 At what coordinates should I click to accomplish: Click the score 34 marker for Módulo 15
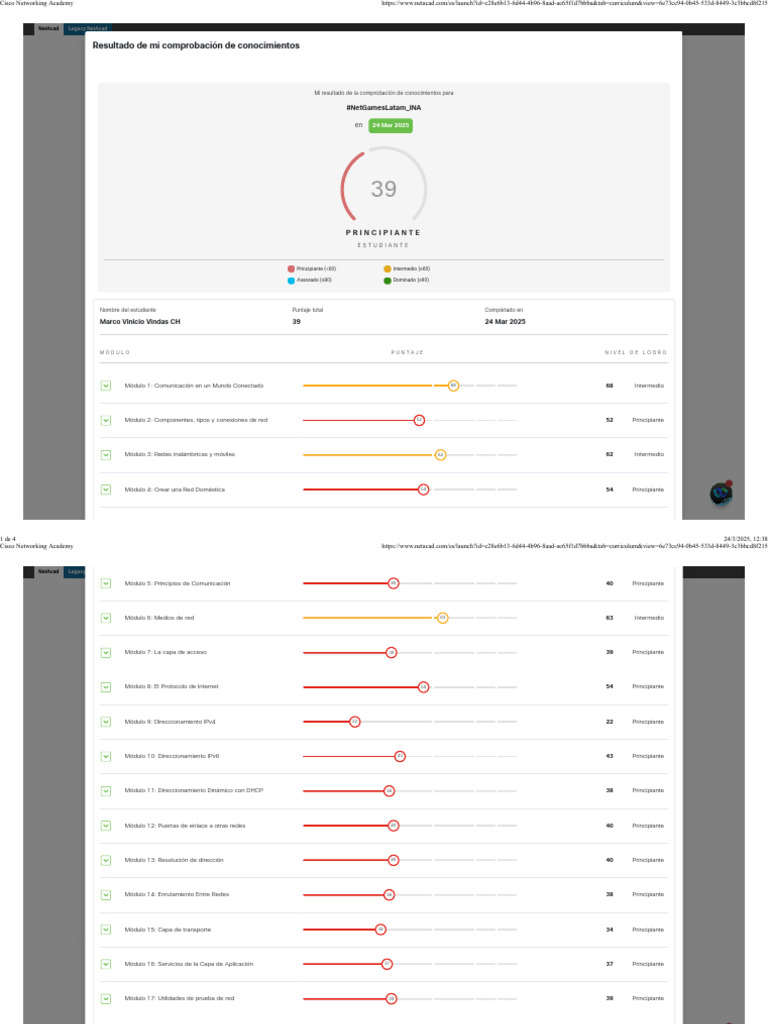(x=381, y=930)
